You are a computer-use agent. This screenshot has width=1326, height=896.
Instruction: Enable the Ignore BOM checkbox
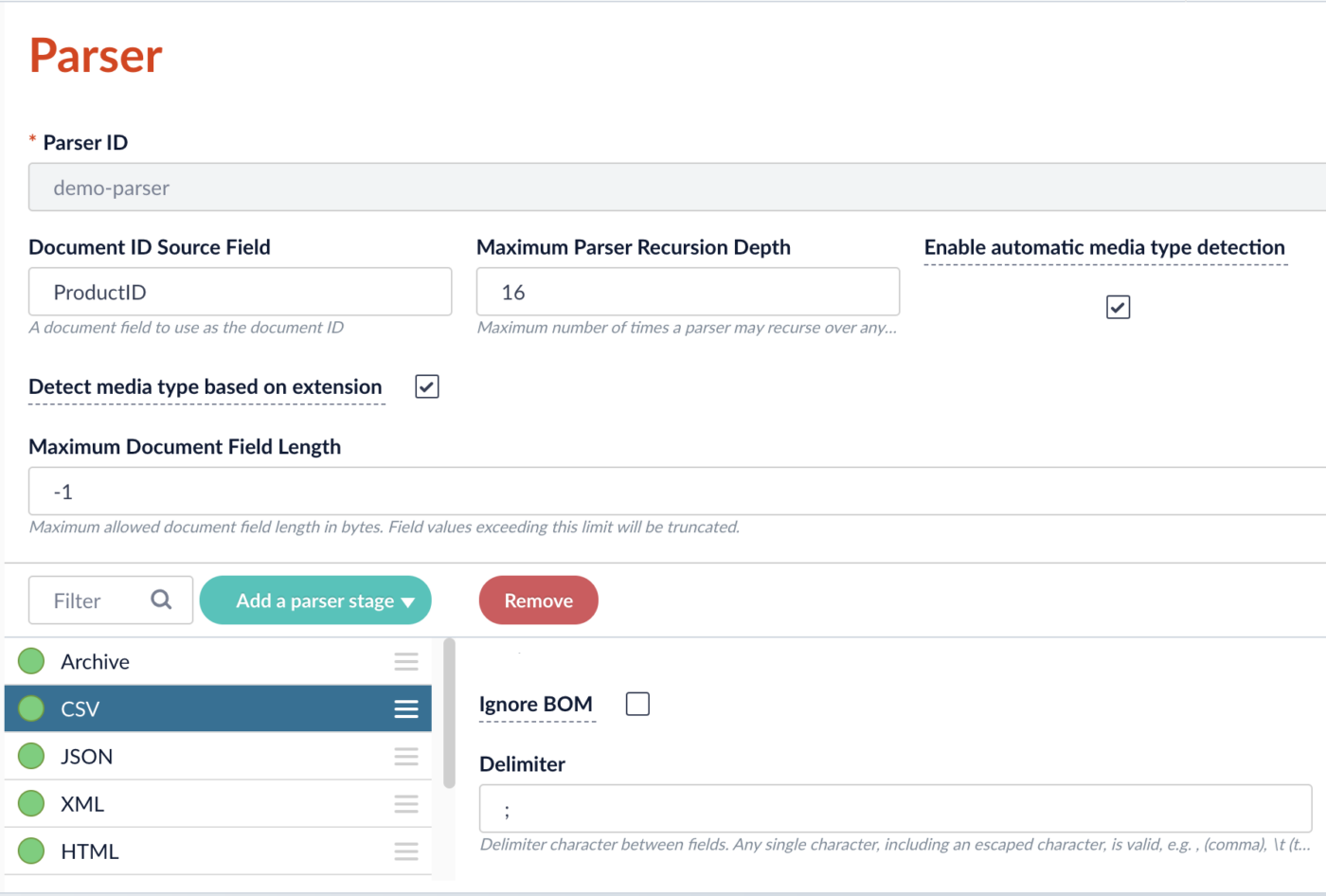point(637,704)
